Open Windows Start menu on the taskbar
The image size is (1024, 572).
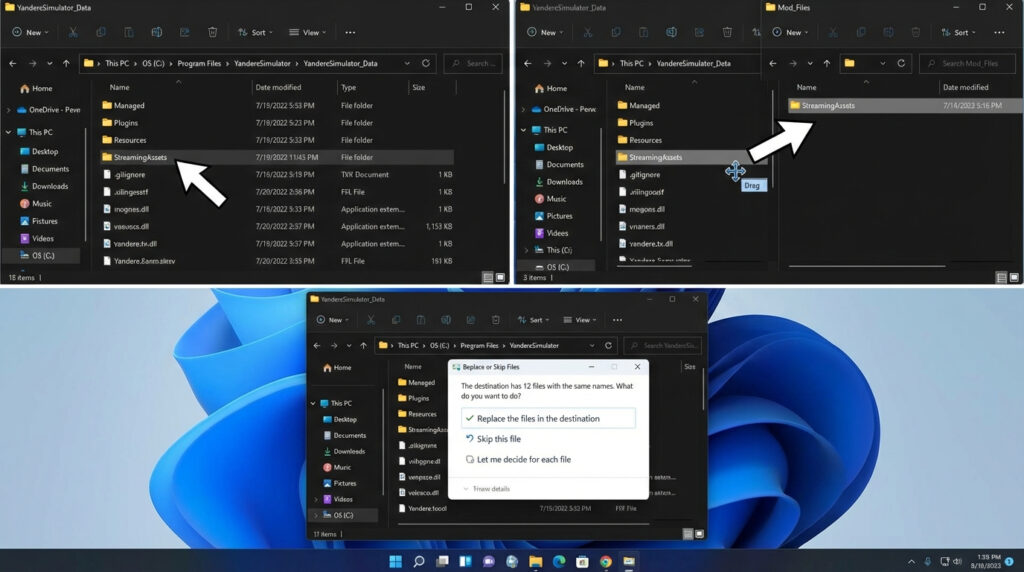tap(395, 561)
